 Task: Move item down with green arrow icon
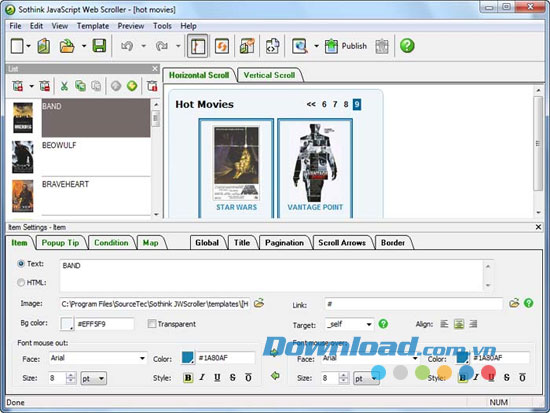[x=132, y=86]
